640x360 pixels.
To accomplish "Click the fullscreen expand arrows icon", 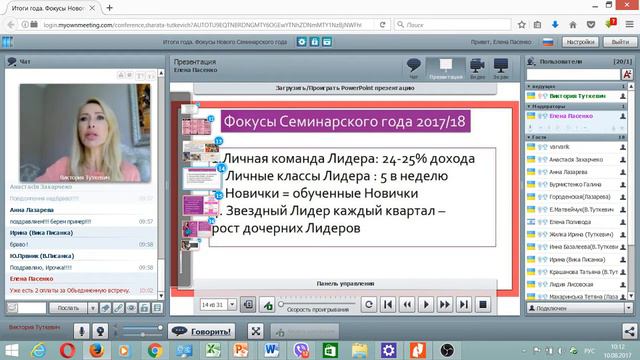I will click(256, 331).
